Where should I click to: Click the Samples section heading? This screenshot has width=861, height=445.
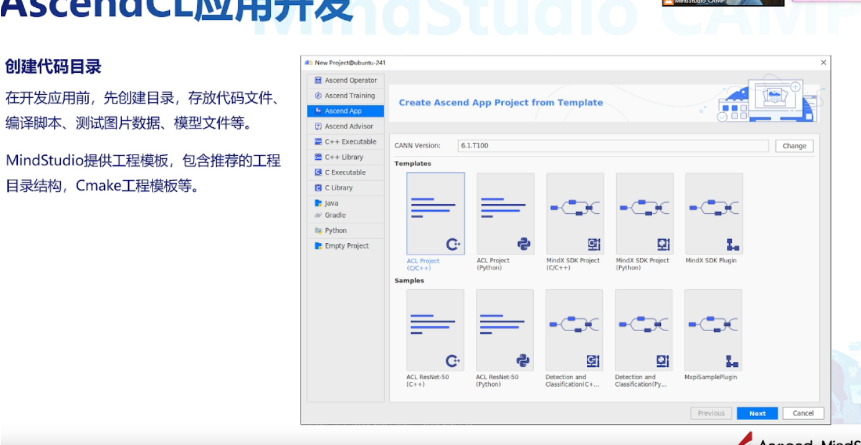[409, 281]
